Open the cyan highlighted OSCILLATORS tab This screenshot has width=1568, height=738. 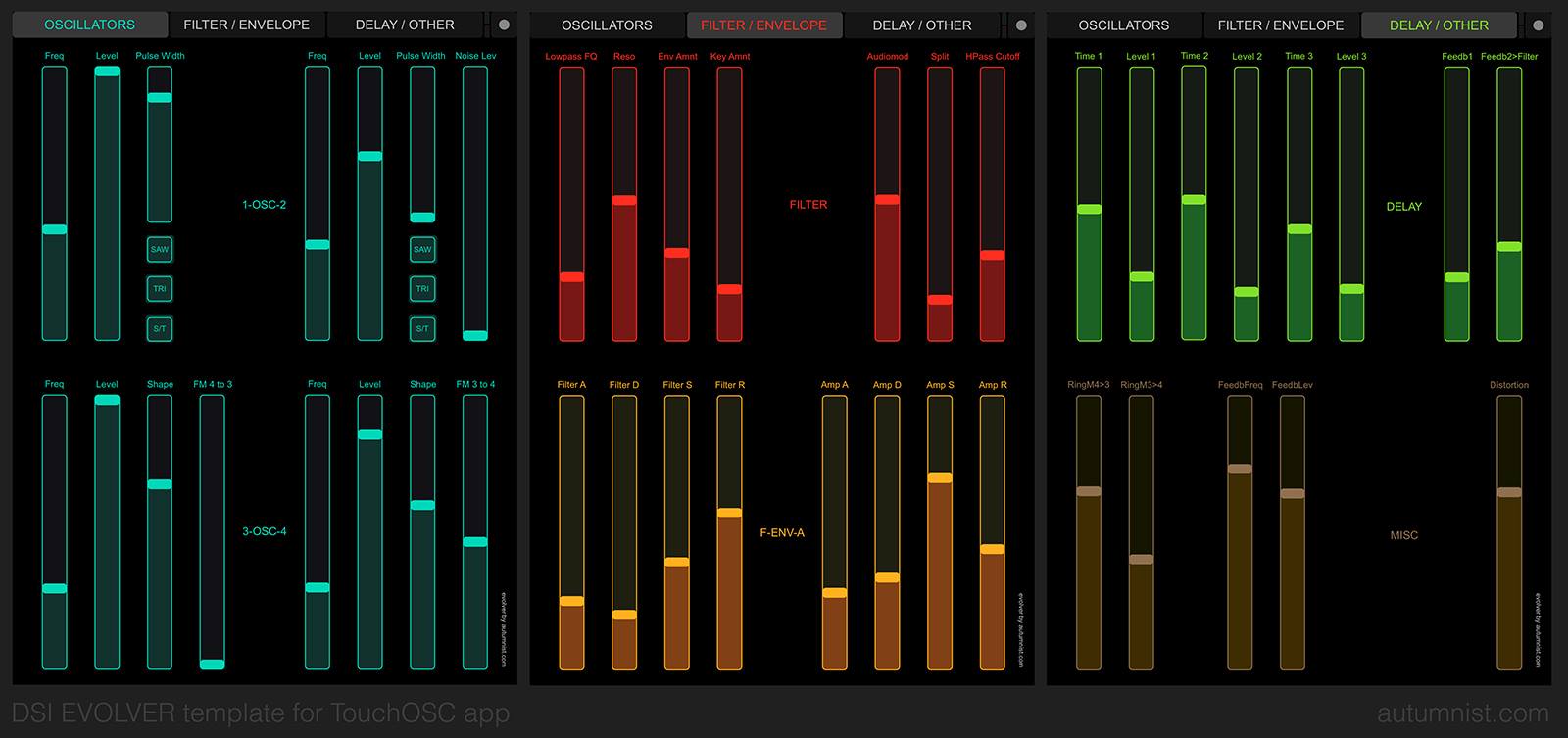coord(90,25)
